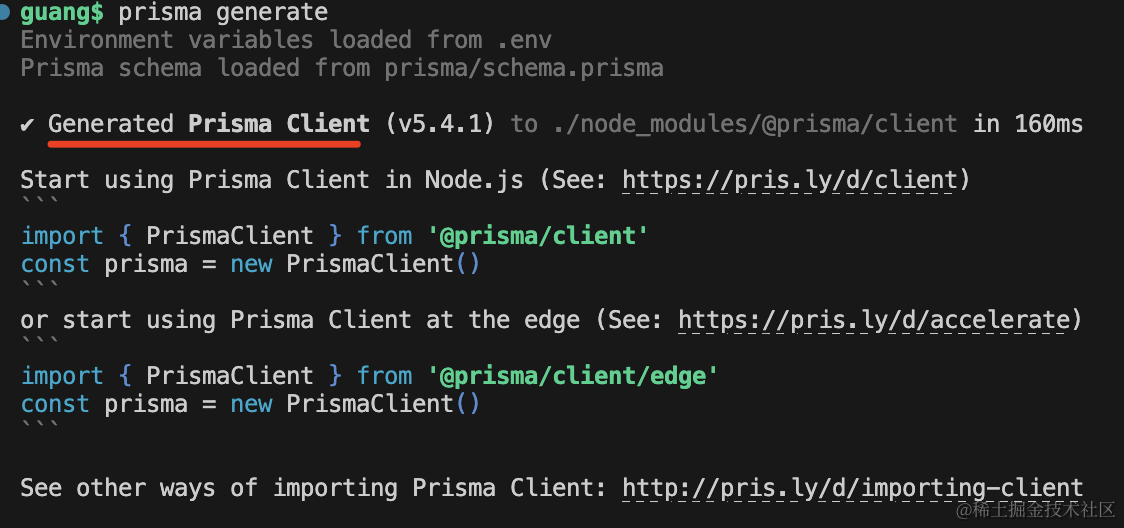Click the (v5.4.1) version text
Viewport: 1124px width, 528px height.
pos(439,124)
